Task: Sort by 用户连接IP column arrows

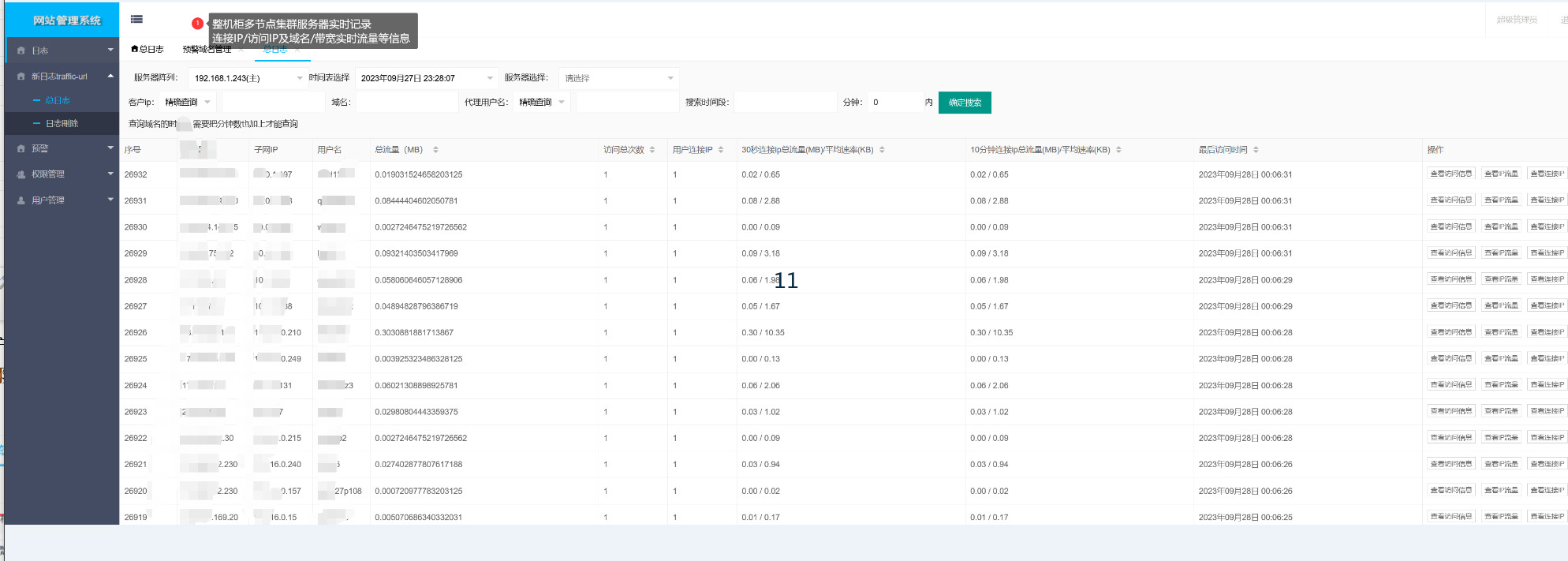Action: pos(721,150)
